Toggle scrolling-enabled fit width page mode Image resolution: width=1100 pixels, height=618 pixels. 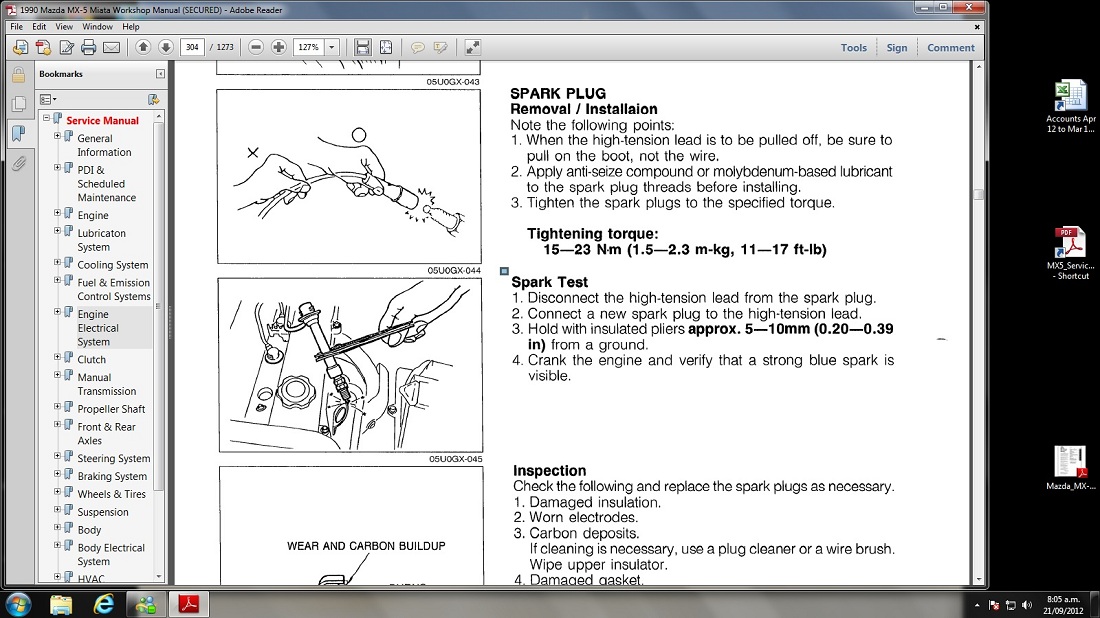click(x=363, y=48)
